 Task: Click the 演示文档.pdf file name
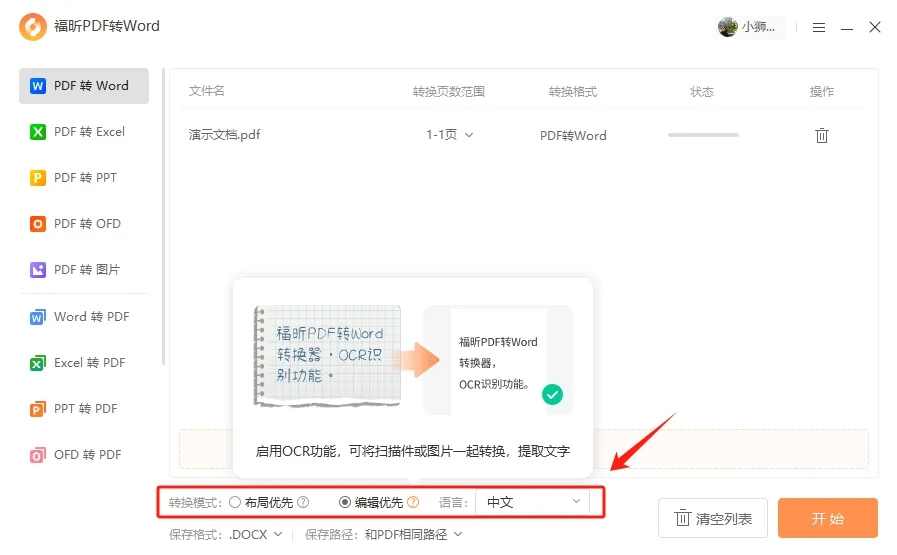click(x=224, y=135)
